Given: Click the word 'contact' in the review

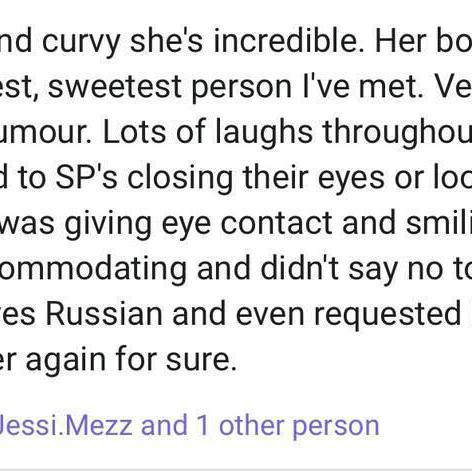Looking at the screenshot, I should 277,224.
